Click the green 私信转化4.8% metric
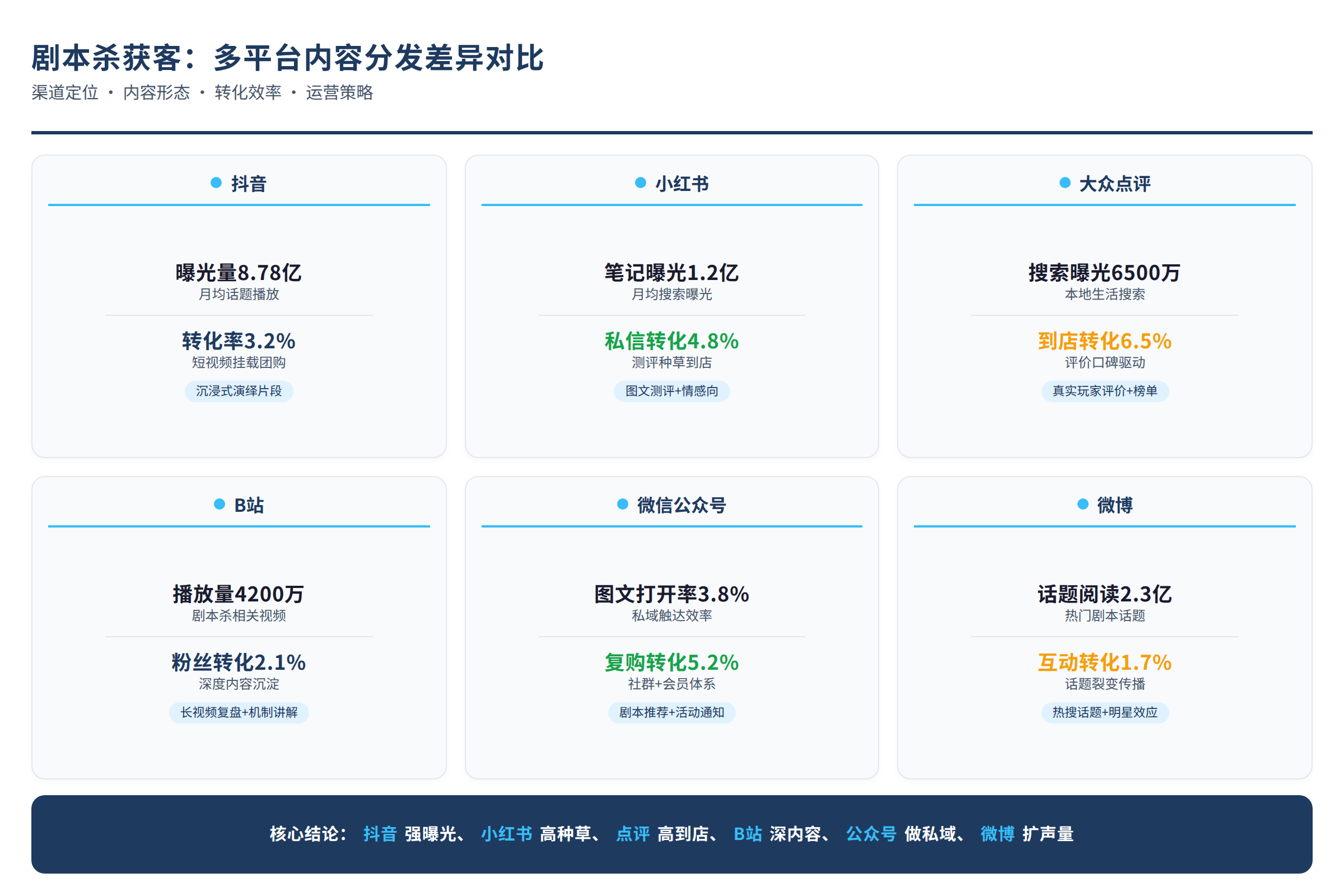The width and height of the screenshot is (1344, 896). [672, 341]
